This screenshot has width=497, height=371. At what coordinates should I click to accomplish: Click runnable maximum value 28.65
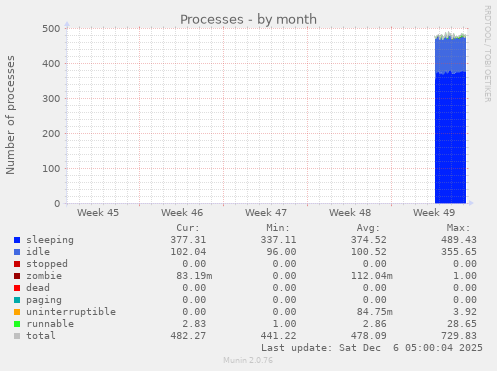pyautogui.click(x=462, y=324)
